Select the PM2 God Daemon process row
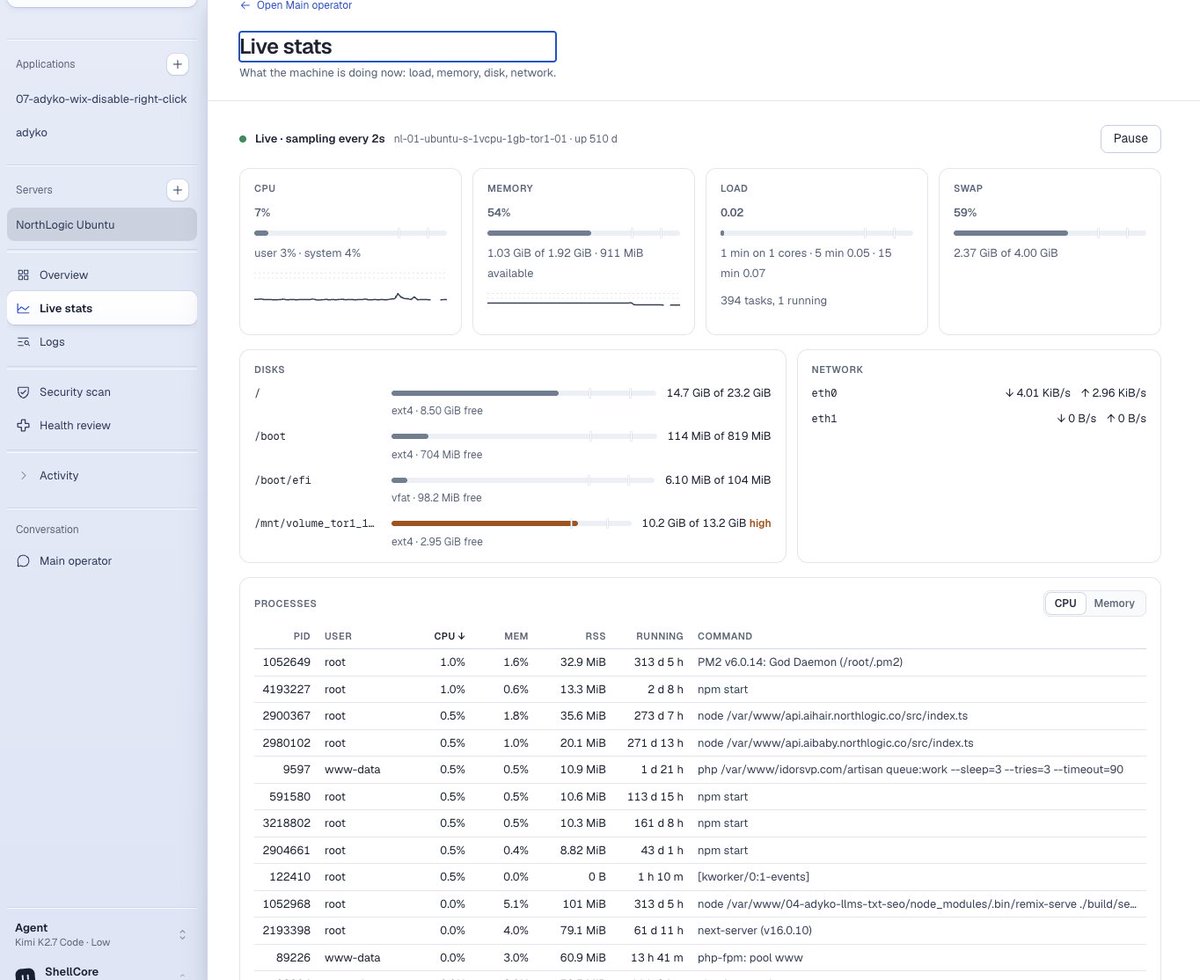 (x=700, y=662)
